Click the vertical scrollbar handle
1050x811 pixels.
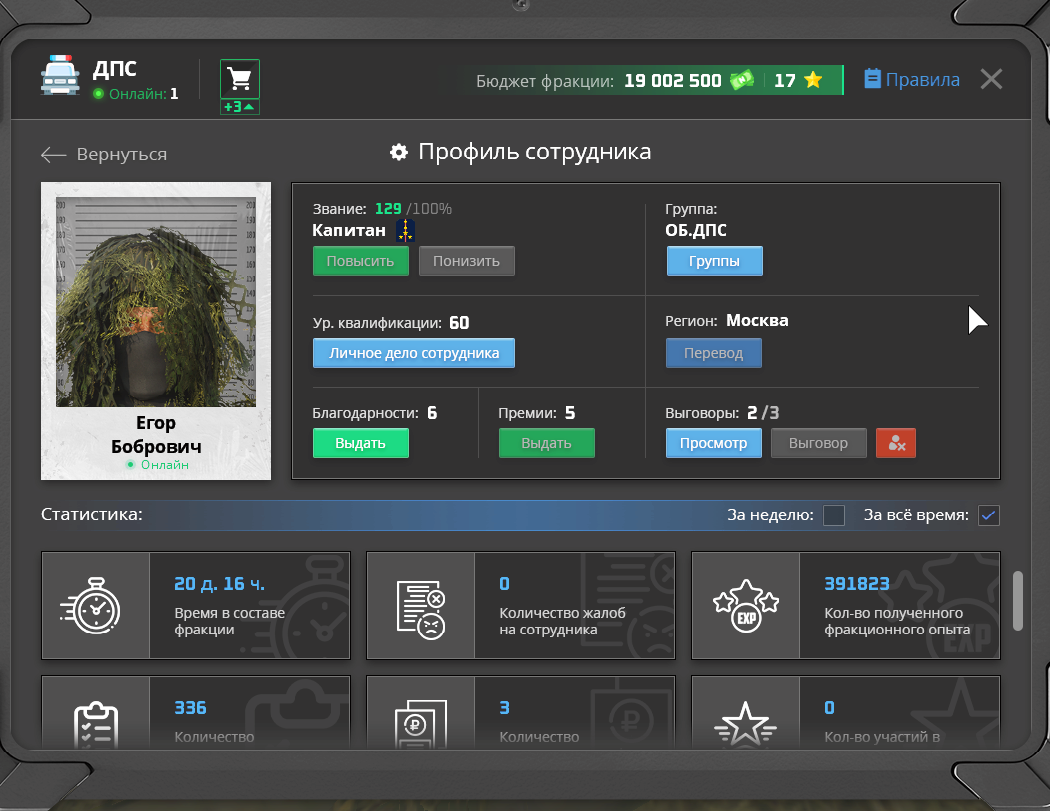point(1018,601)
